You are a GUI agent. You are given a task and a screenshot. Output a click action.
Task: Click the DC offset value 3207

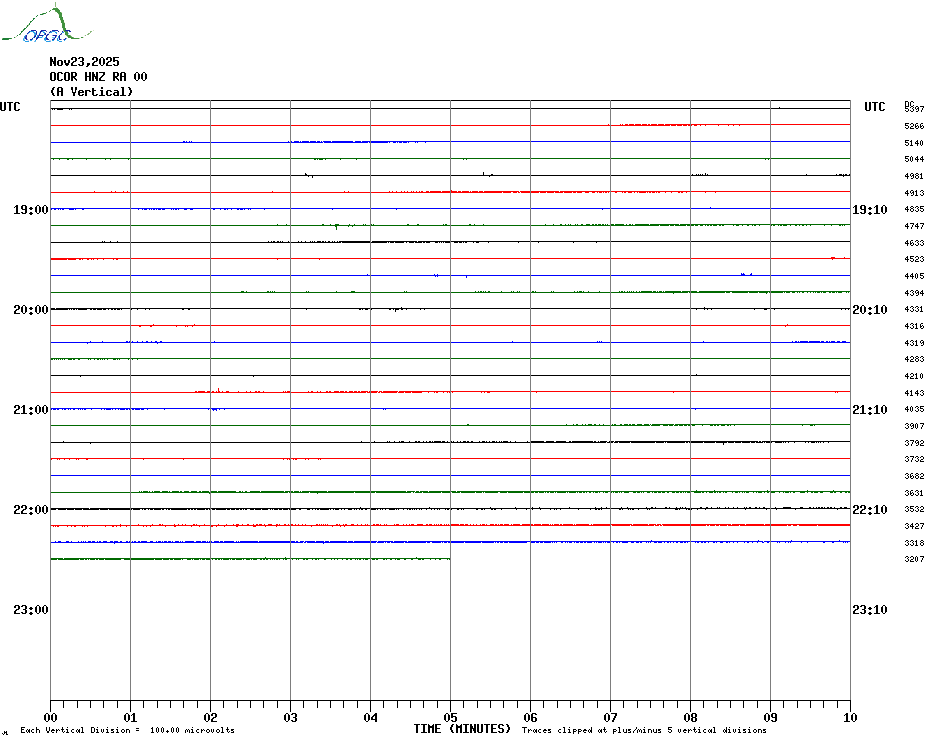[x=913, y=559]
